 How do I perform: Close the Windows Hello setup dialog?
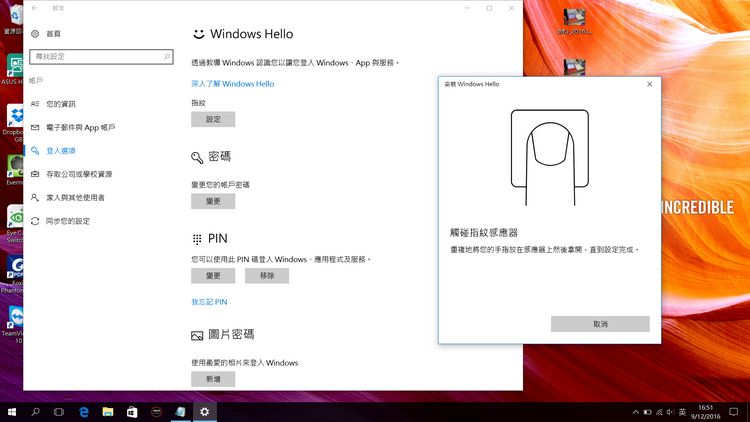pos(650,84)
